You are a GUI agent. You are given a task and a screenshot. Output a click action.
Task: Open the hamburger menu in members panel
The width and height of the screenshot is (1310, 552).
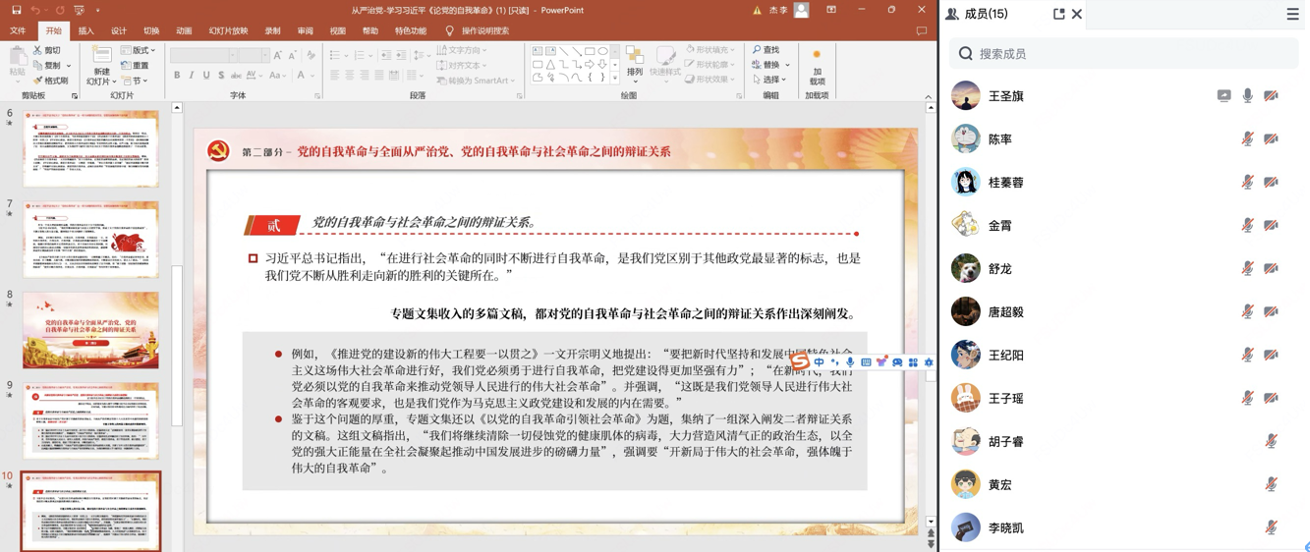coord(1293,14)
